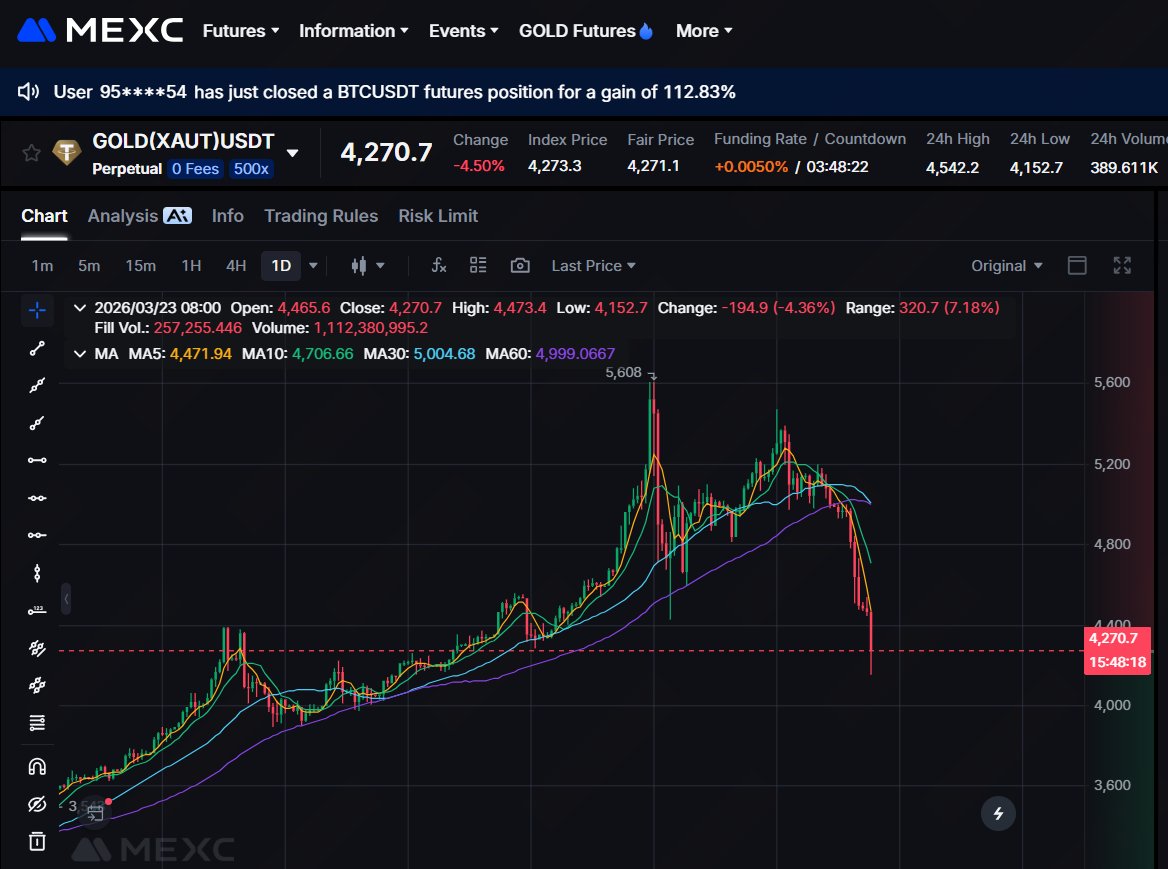Expand more timeframes dropdown next to 1D
1168x869 pixels.
coord(313,266)
